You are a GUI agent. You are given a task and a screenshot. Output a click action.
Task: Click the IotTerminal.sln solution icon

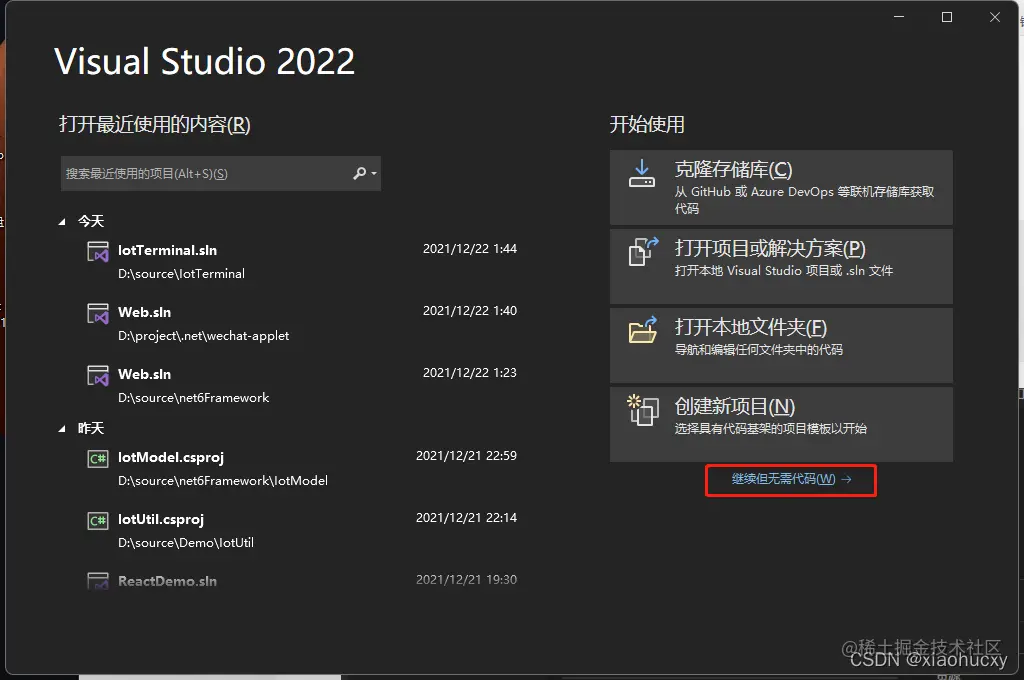(x=98, y=251)
